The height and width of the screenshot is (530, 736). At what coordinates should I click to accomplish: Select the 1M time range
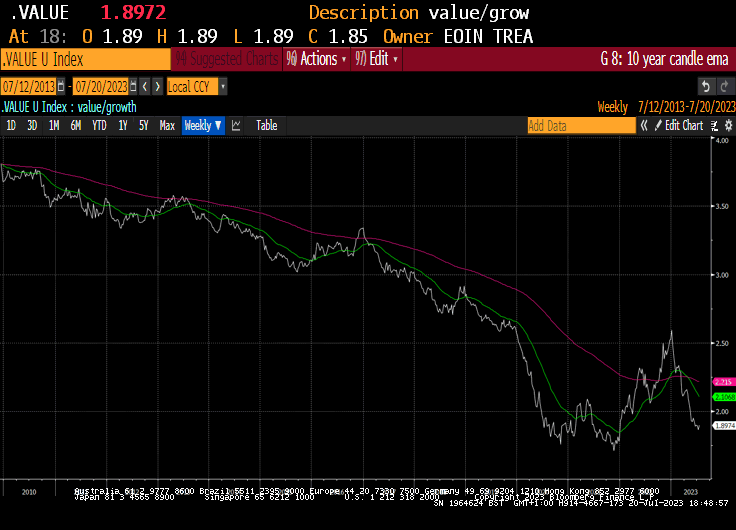click(x=54, y=125)
